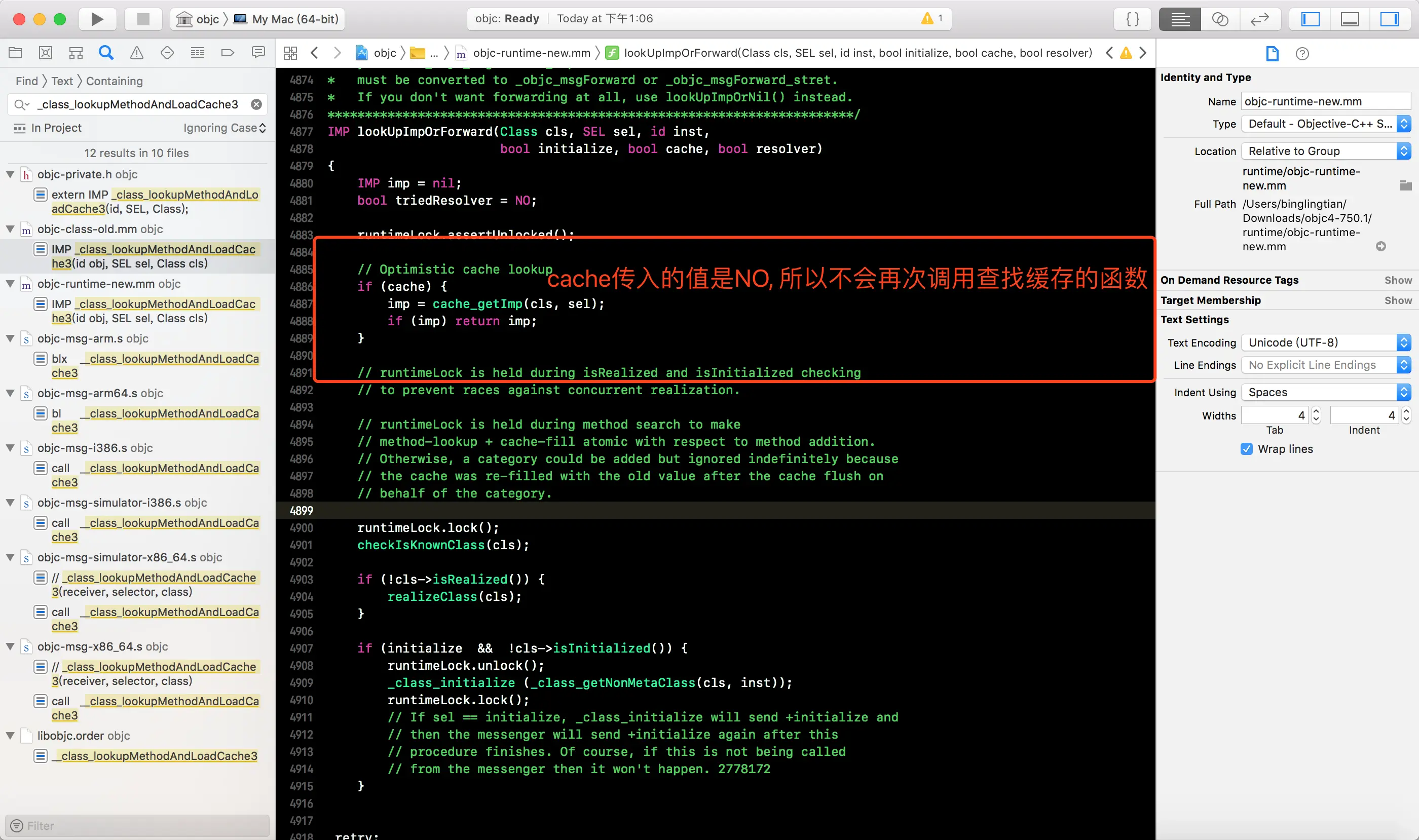Image resolution: width=1419 pixels, height=840 pixels.
Task: Click the Stop button in toolbar
Action: (x=143, y=19)
